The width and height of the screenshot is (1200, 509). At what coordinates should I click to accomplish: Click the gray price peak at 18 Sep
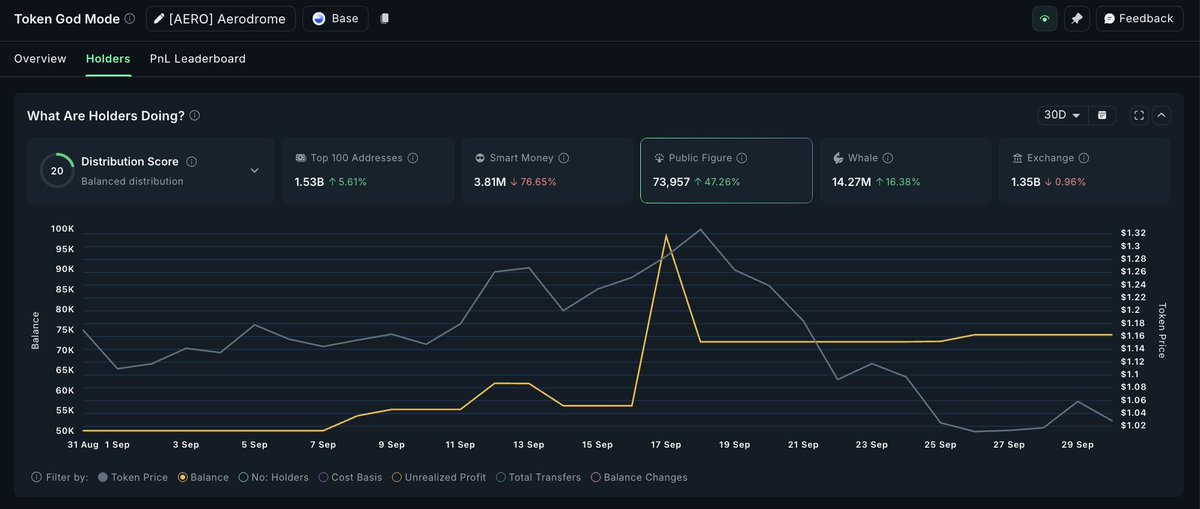tap(701, 229)
